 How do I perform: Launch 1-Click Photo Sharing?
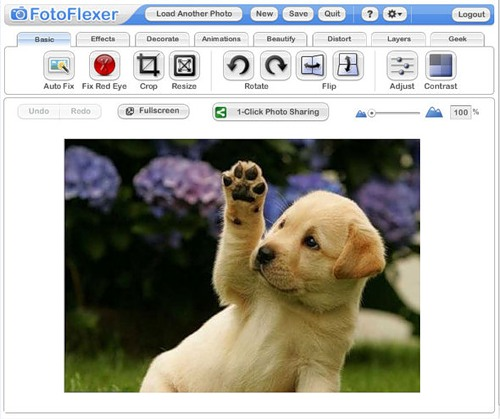click(271, 112)
